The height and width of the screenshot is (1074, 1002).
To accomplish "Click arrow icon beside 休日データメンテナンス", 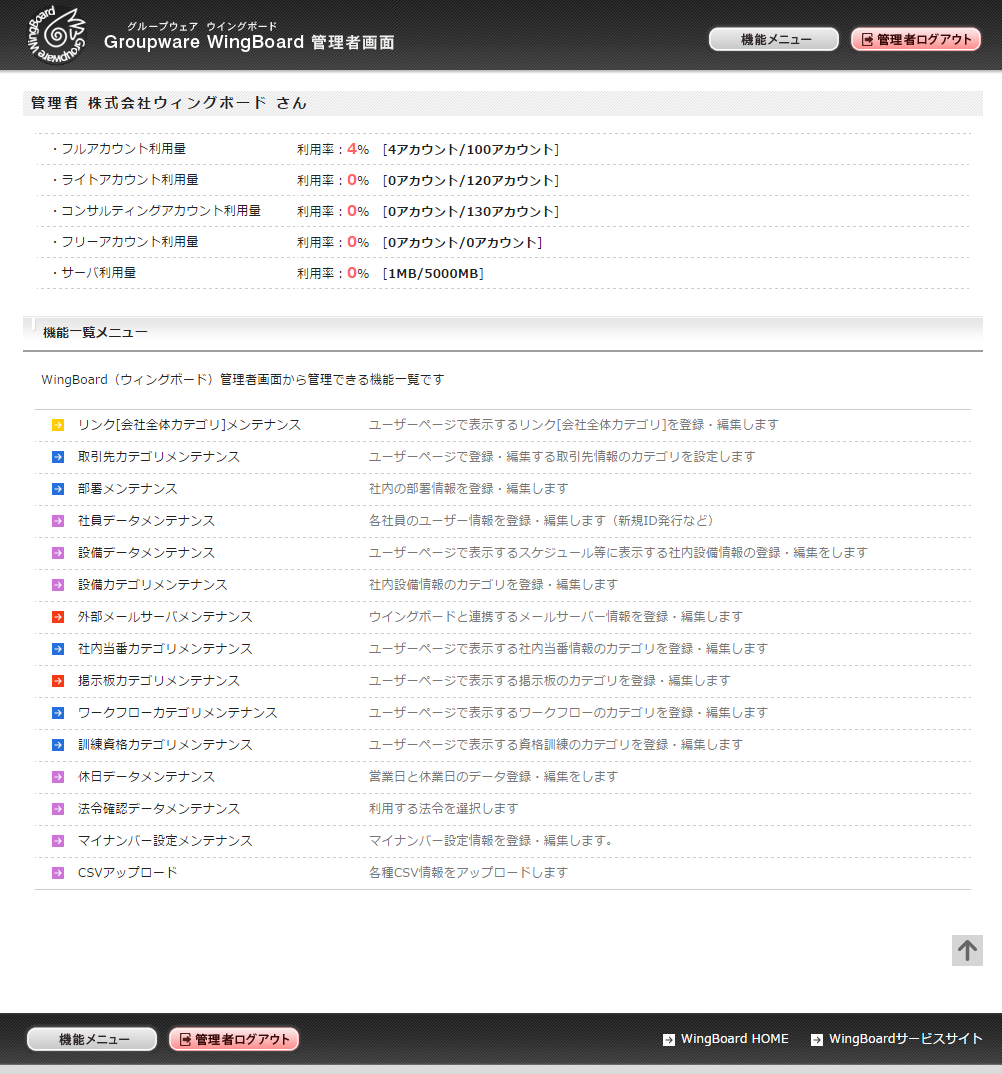I will tap(58, 777).
